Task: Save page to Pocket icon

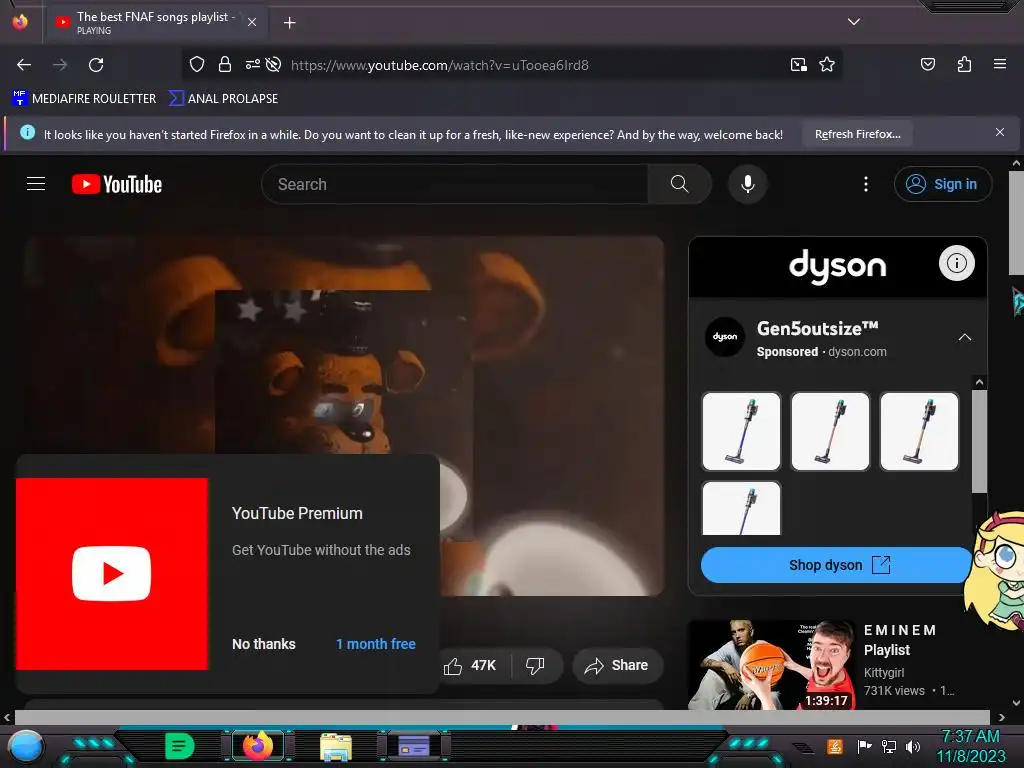Action: click(x=927, y=64)
